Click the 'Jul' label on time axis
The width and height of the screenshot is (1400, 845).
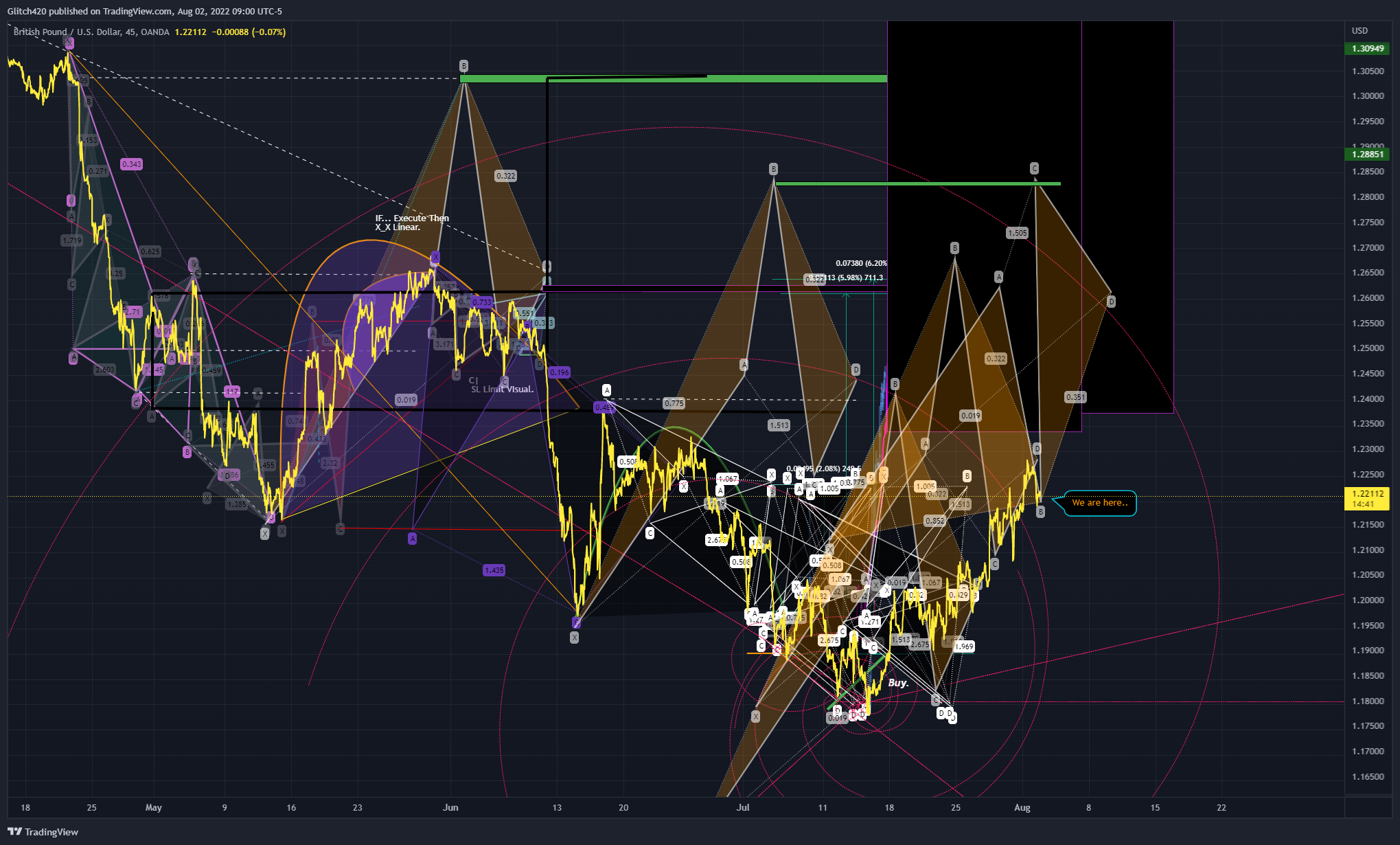pyautogui.click(x=743, y=807)
